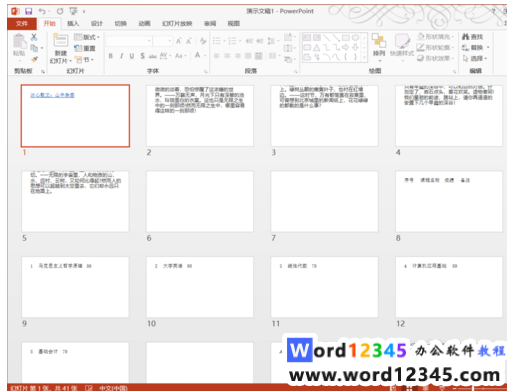Select blank slide 6 thumbnail
The image size is (510, 391).
pos(200,201)
